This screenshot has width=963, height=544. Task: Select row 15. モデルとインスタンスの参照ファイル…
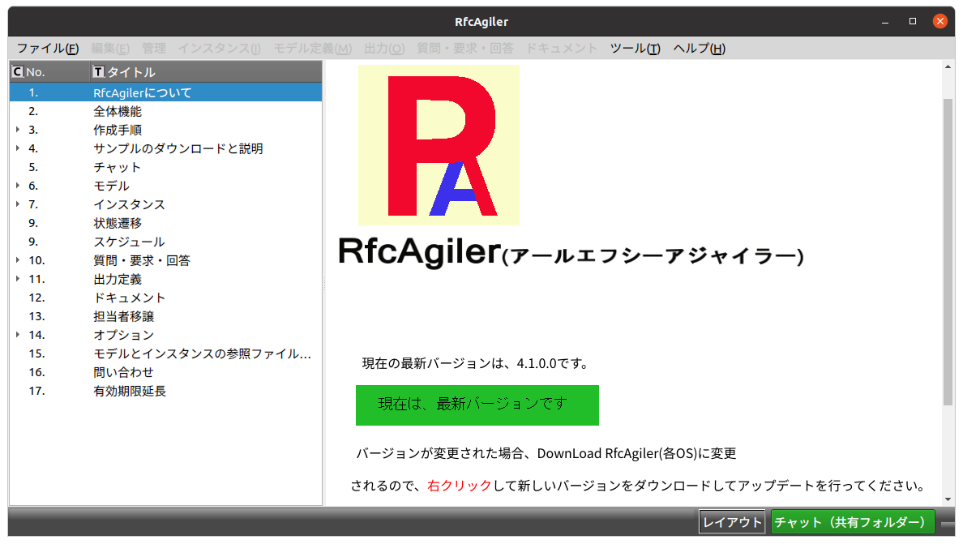coord(166,353)
